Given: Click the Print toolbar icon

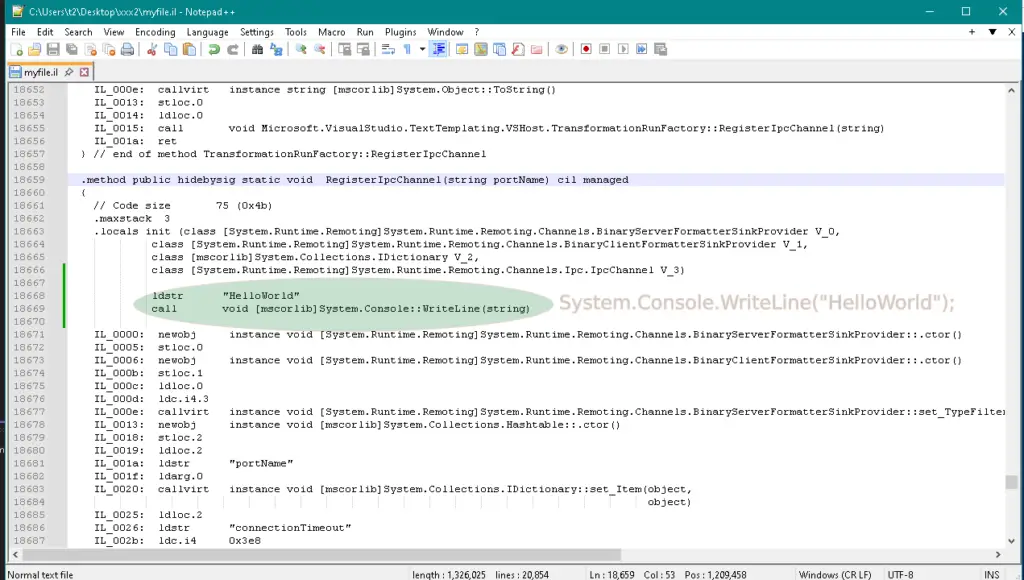Looking at the screenshot, I should (x=127, y=49).
